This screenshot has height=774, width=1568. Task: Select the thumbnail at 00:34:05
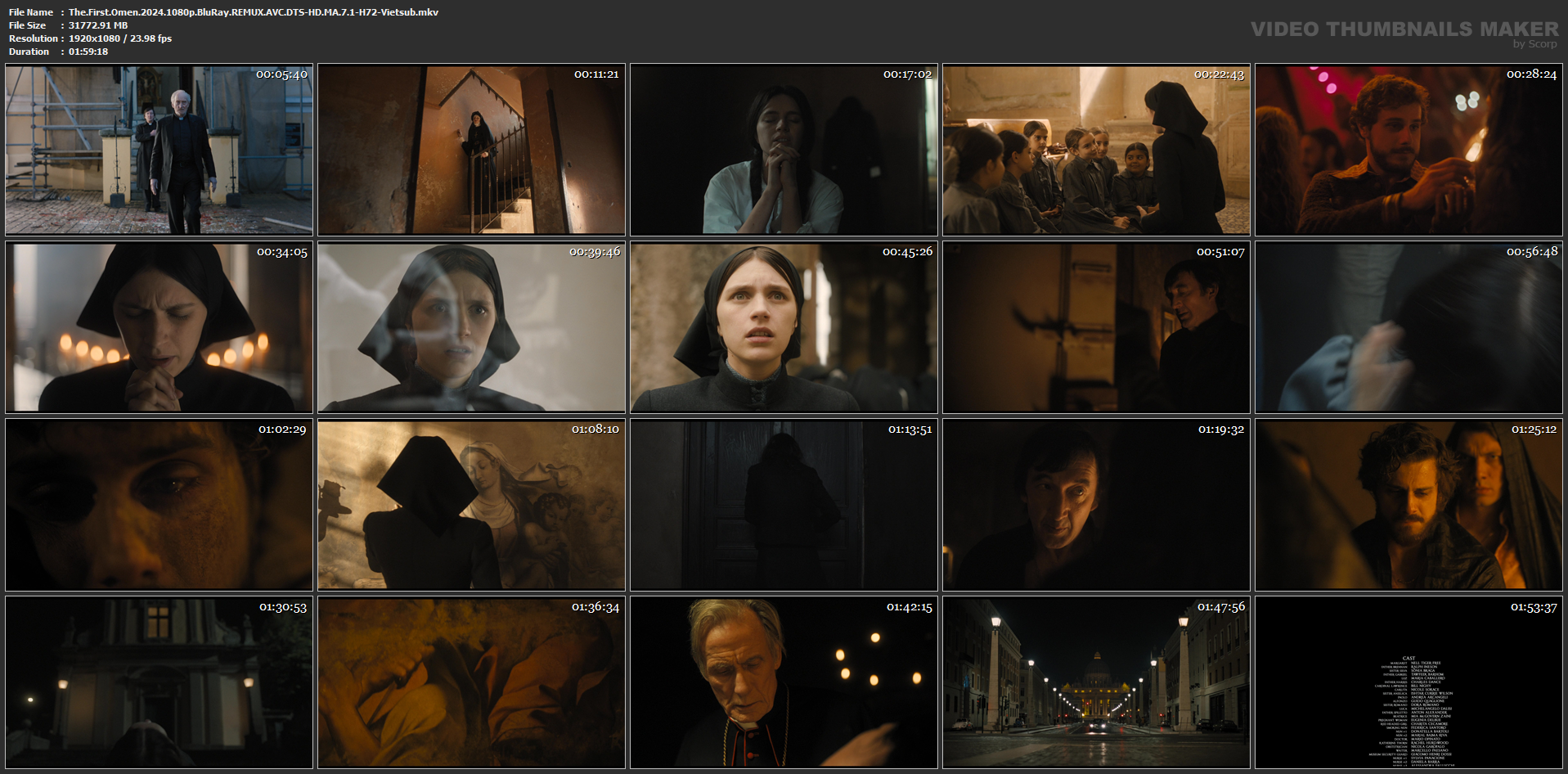pyautogui.click(x=159, y=327)
